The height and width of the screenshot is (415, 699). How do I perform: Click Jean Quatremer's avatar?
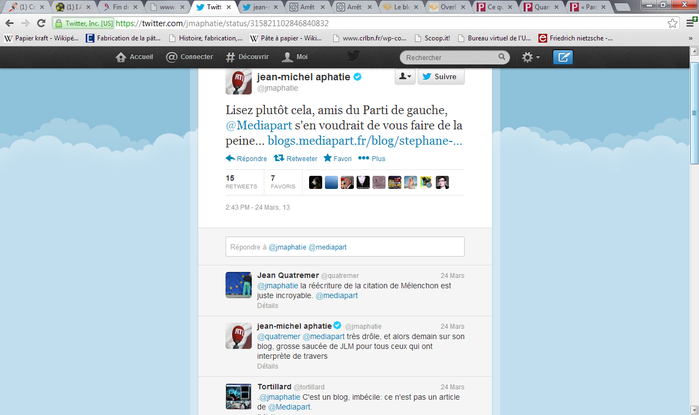(x=238, y=285)
